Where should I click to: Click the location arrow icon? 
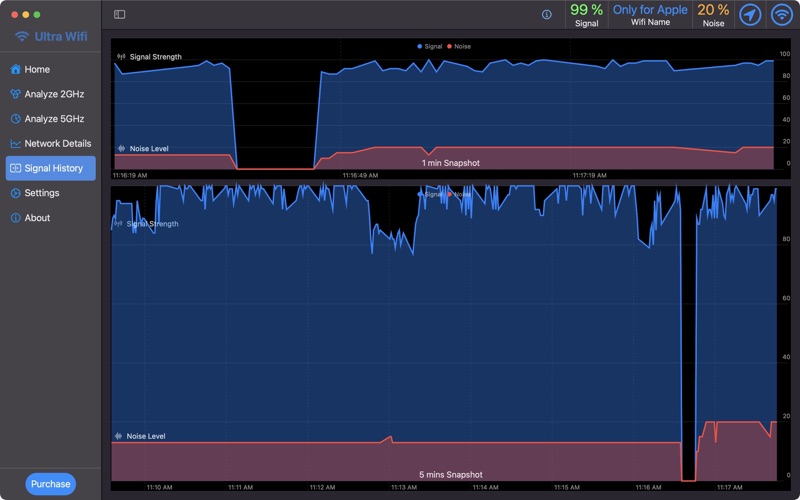click(750, 14)
